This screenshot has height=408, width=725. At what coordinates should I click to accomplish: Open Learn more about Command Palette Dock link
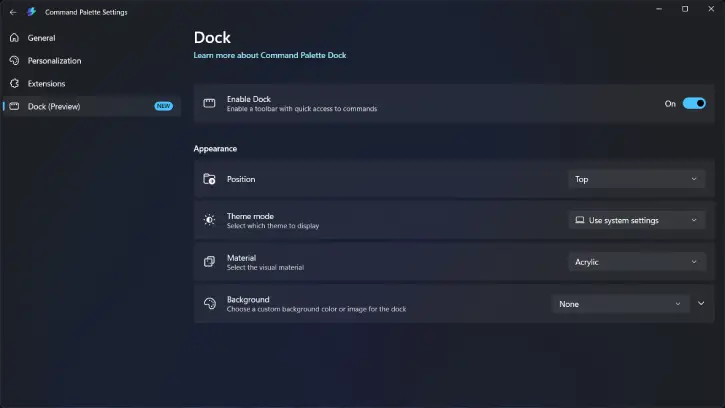[270, 55]
